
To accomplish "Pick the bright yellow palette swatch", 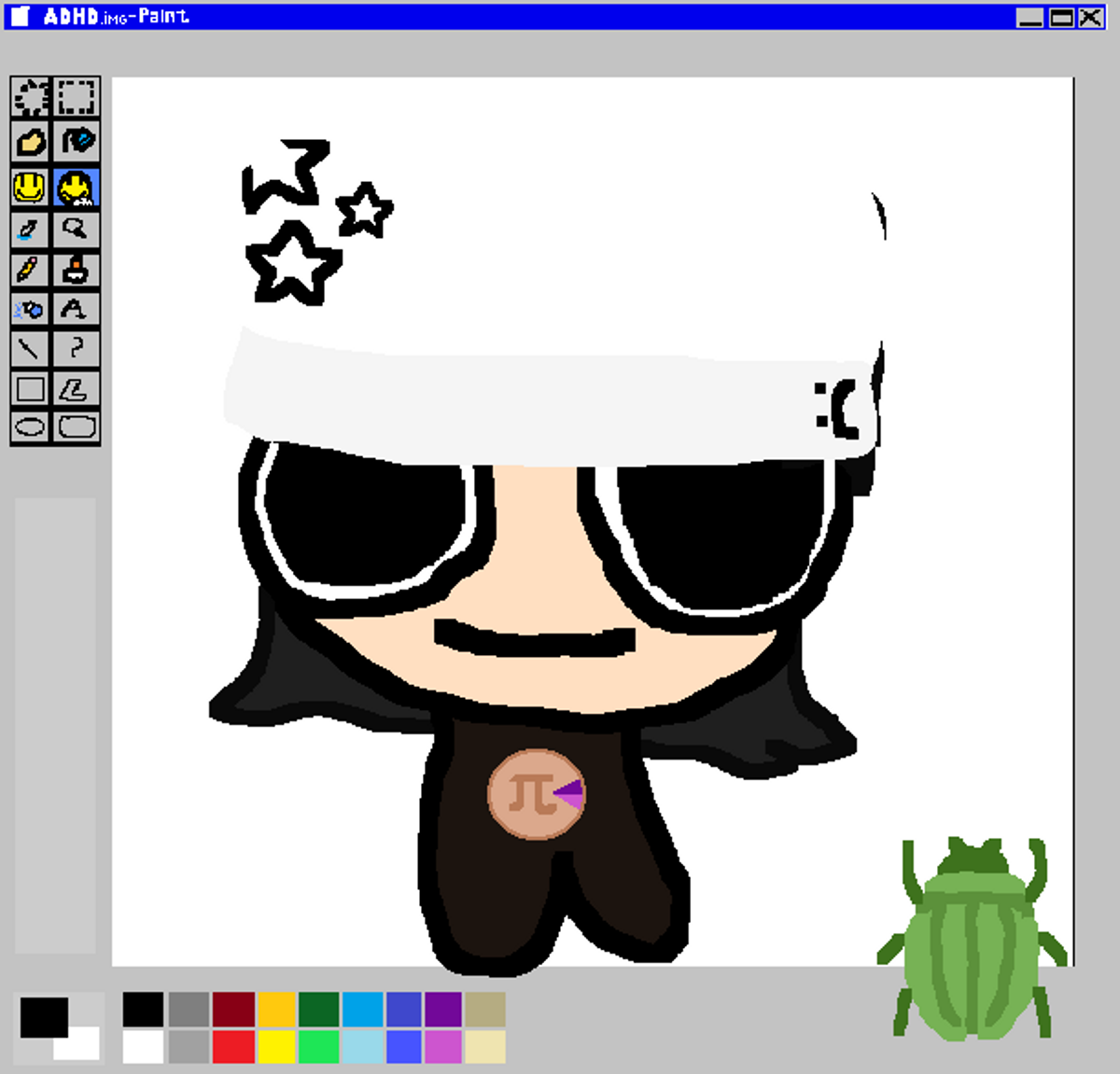I will coord(276,1047).
